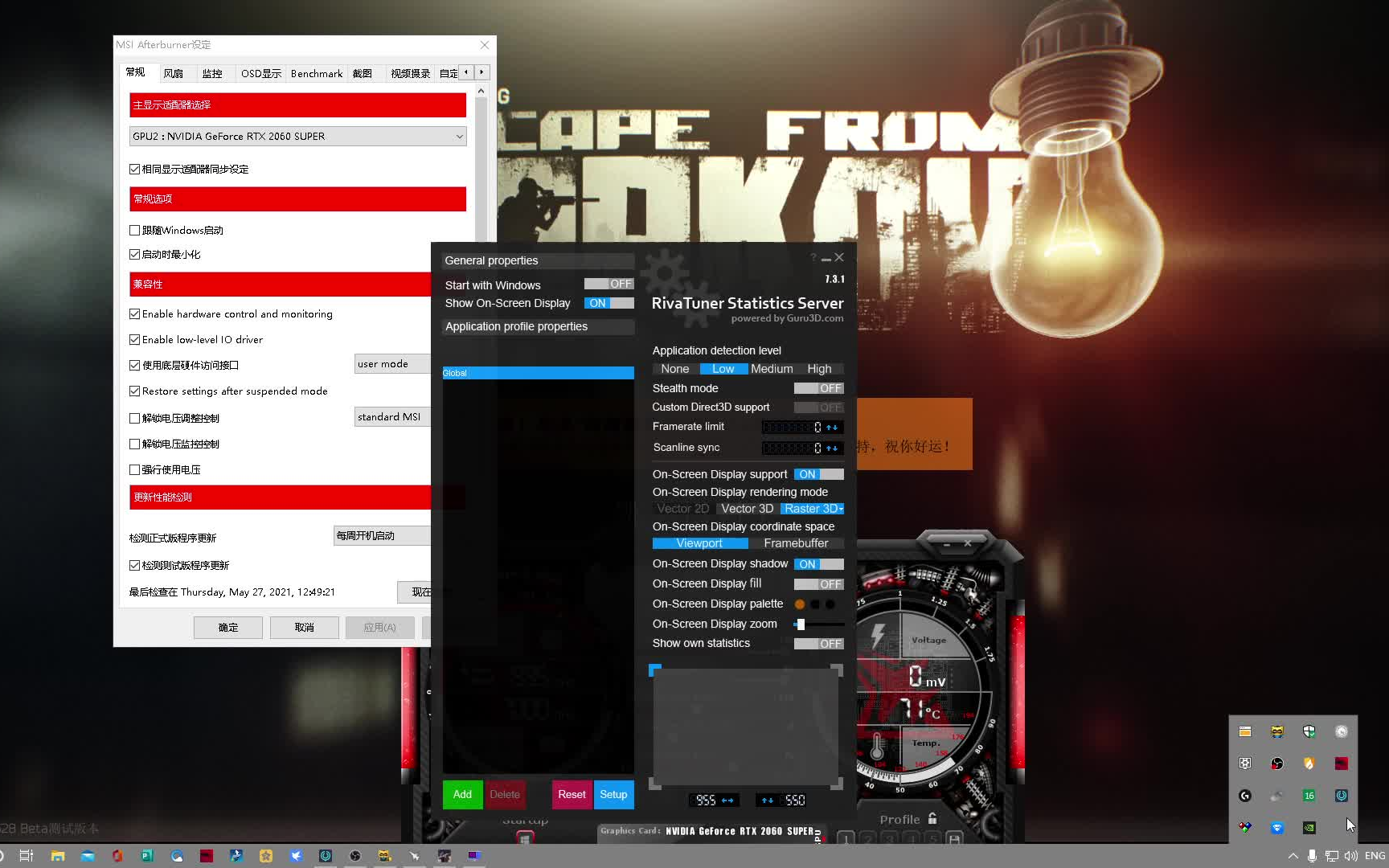Click Setup button in RivaTuner
Screen dimensions: 1389x868
pyautogui.click(x=613, y=794)
